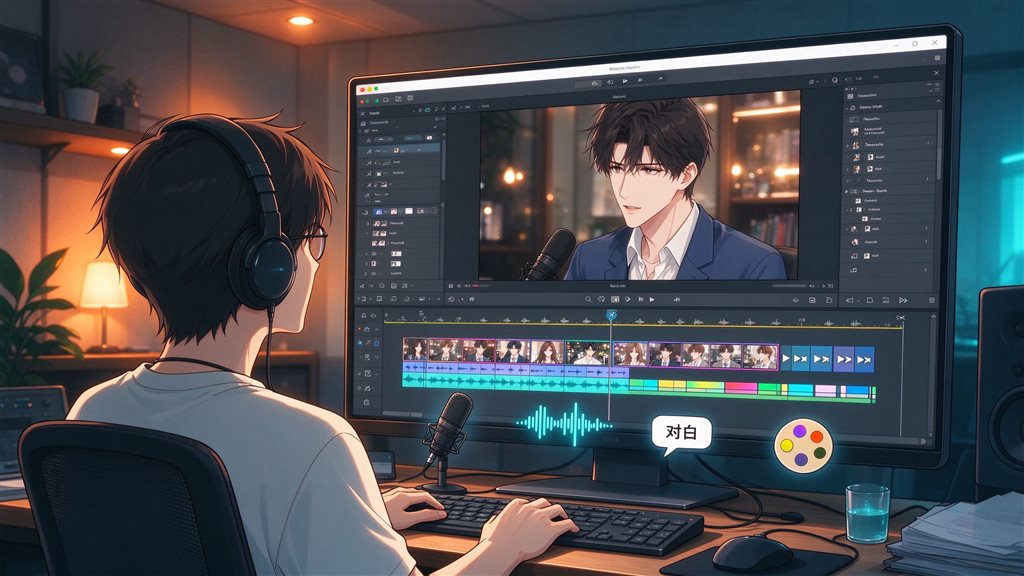
Task: Click the right panel's vertical scrollbar
Action: pyautogui.click(x=939, y=144)
